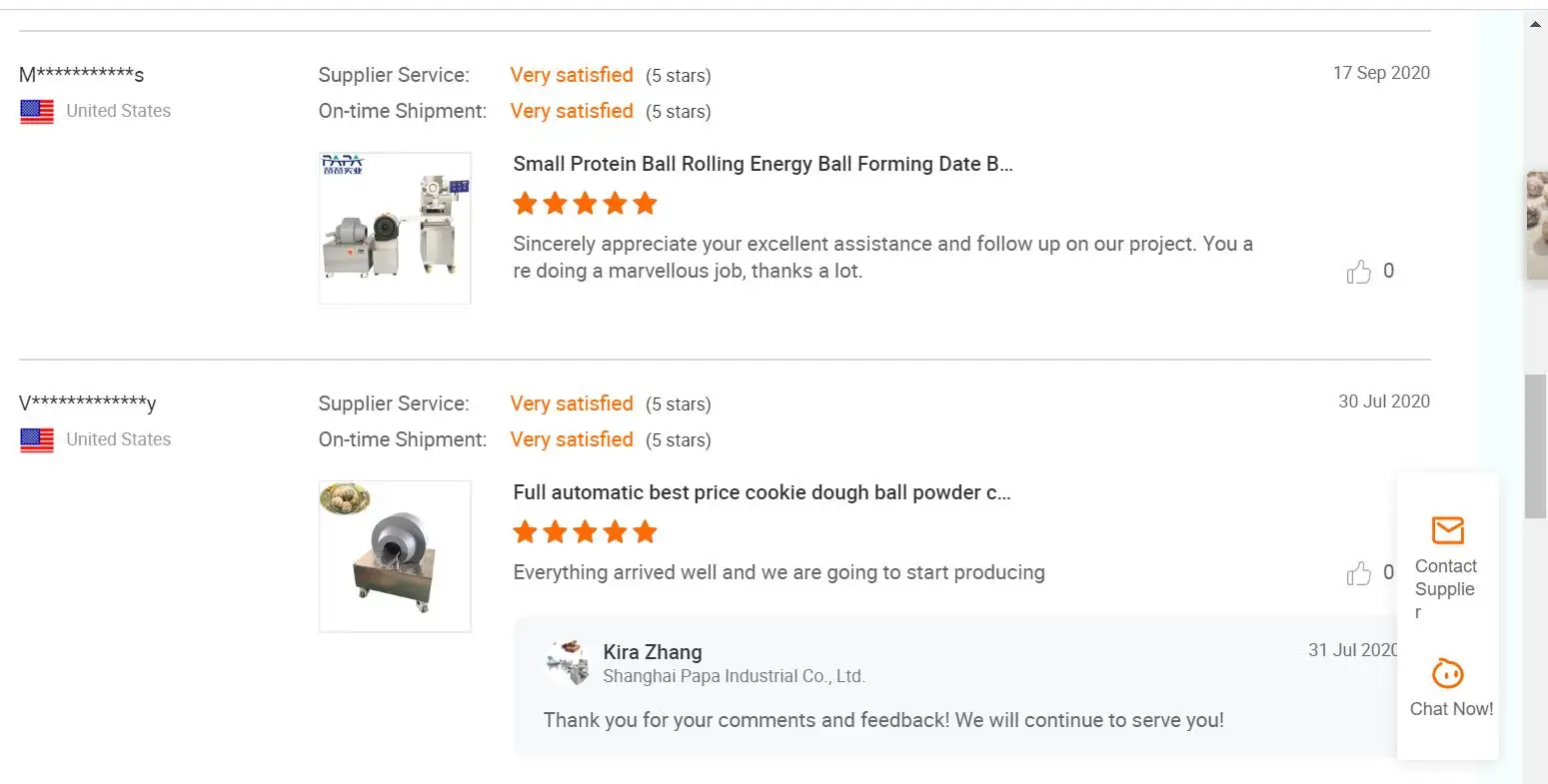Open the Chat Now icon
1548x784 pixels.
pyautogui.click(x=1447, y=674)
